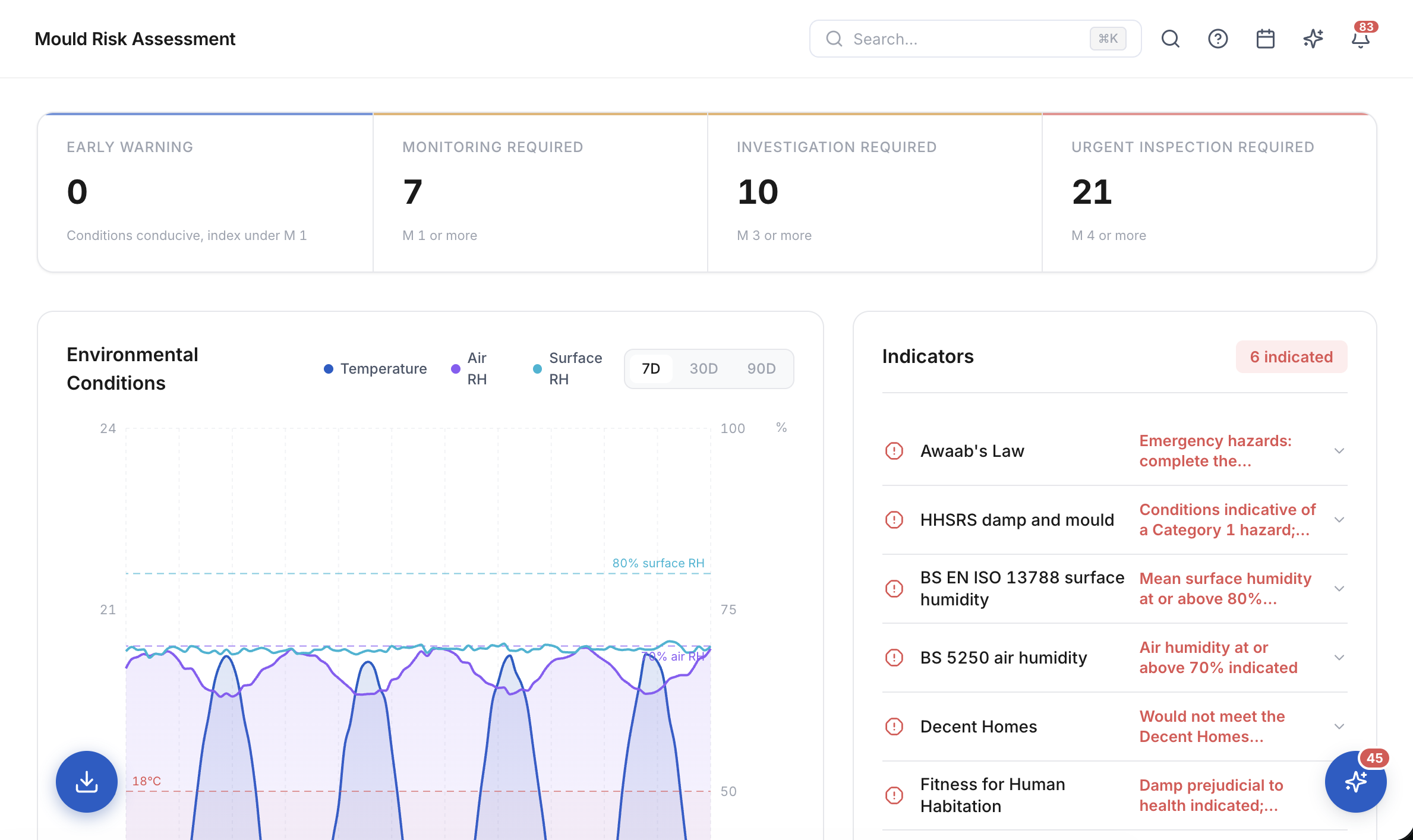Image resolution: width=1413 pixels, height=840 pixels.
Task: Click 'Emergency hazards: complete the…' text
Action: coord(1215,451)
